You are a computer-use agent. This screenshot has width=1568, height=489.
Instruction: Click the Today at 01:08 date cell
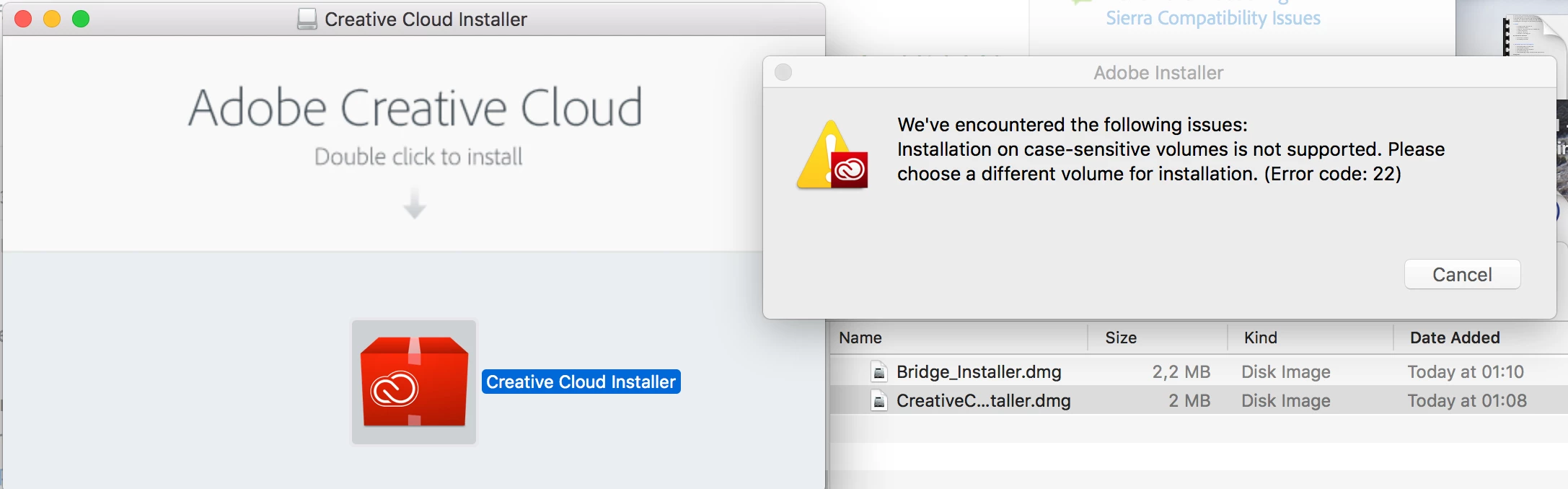point(1467,400)
